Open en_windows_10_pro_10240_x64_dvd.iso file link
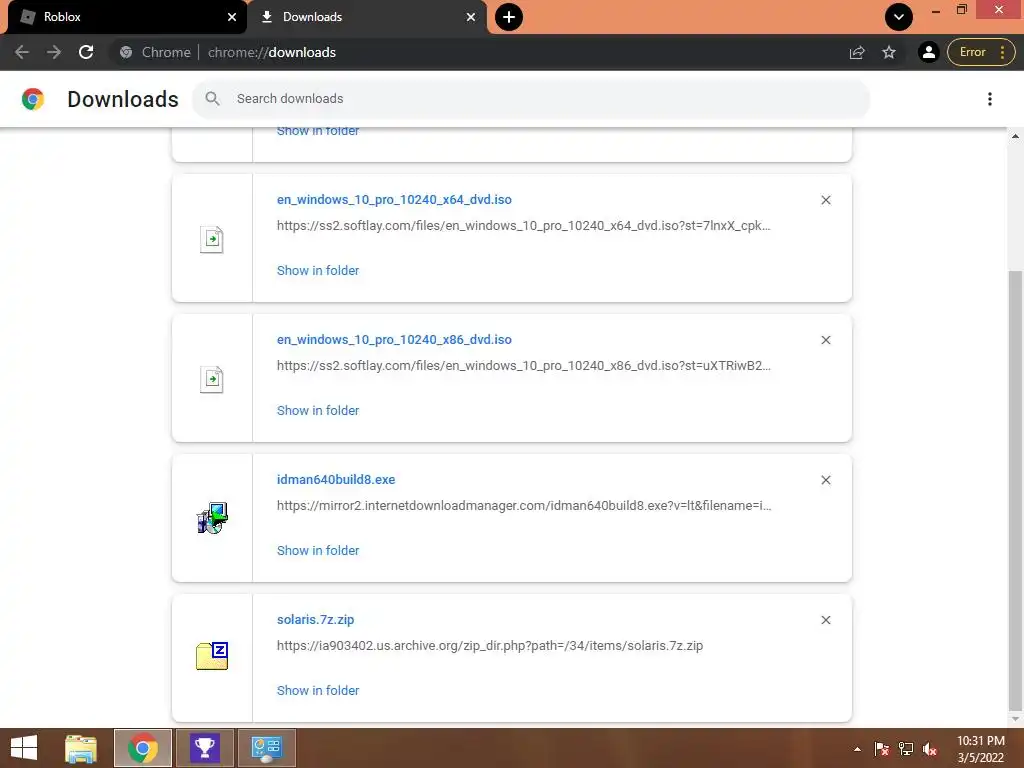Viewport: 1024px width, 768px height. click(394, 200)
